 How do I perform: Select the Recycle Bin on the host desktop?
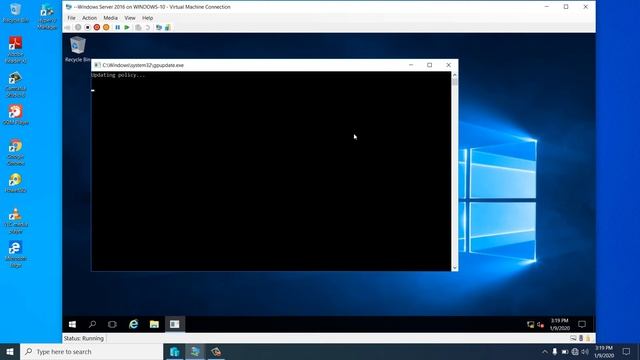tap(16, 13)
